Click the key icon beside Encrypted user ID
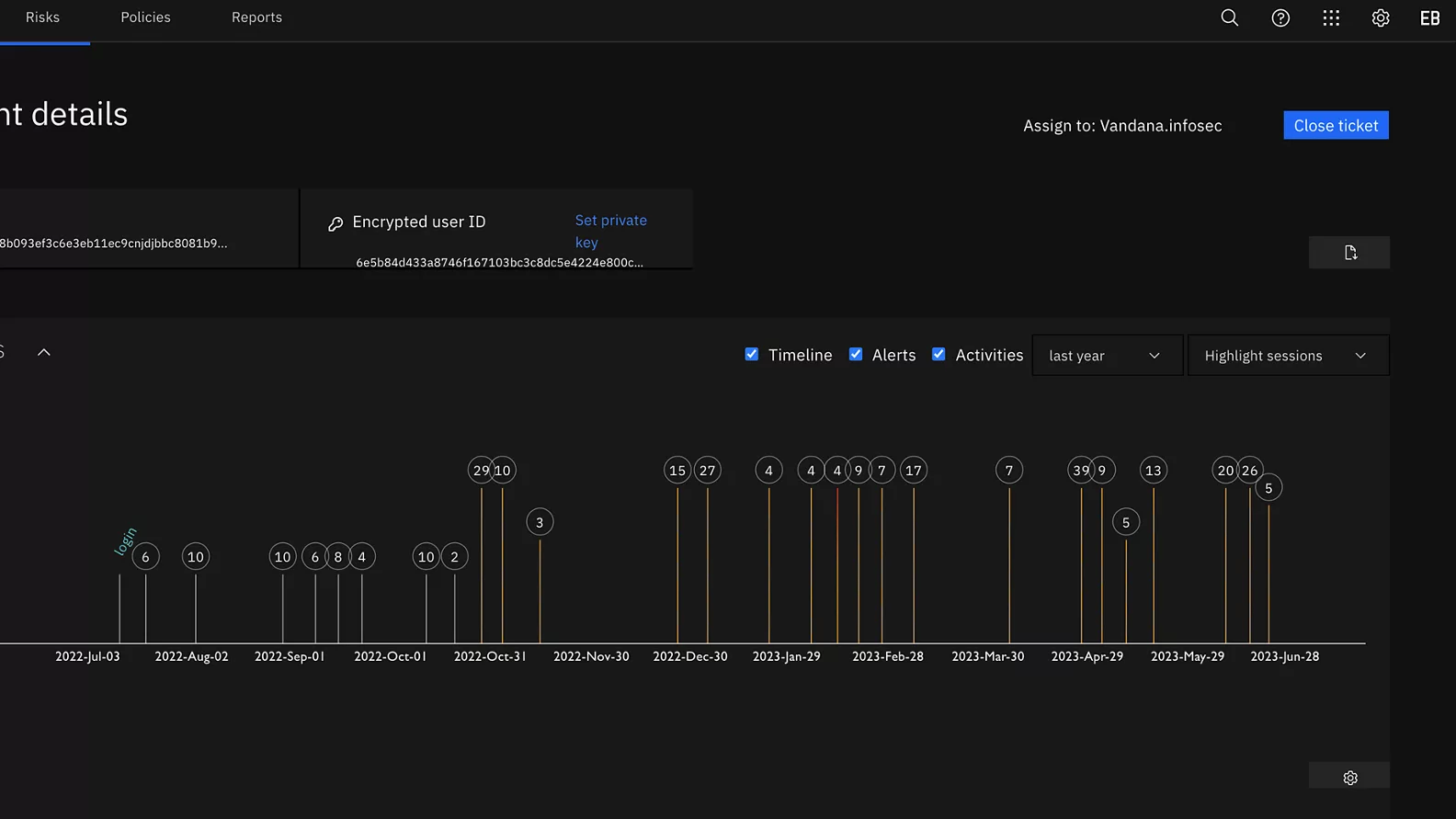Screen dimensions: 1456x819 pyautogui.click(x=336, y=223)
